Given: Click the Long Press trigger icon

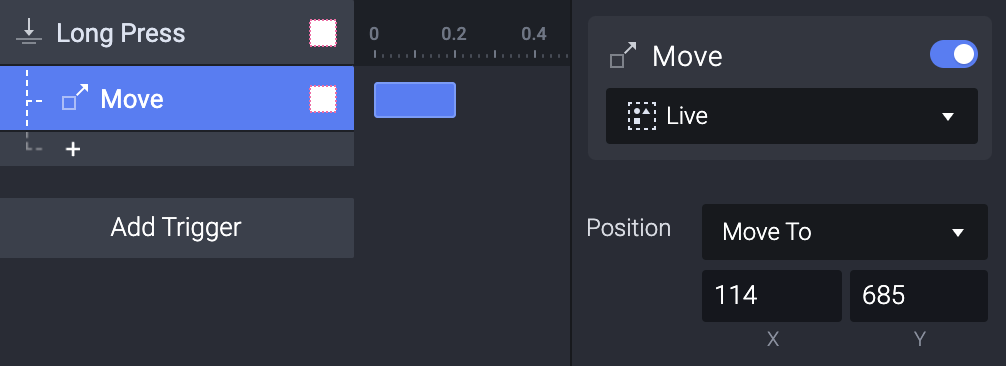Looking at the screenshot, I should pyautogui.click(x=29, y=32).
